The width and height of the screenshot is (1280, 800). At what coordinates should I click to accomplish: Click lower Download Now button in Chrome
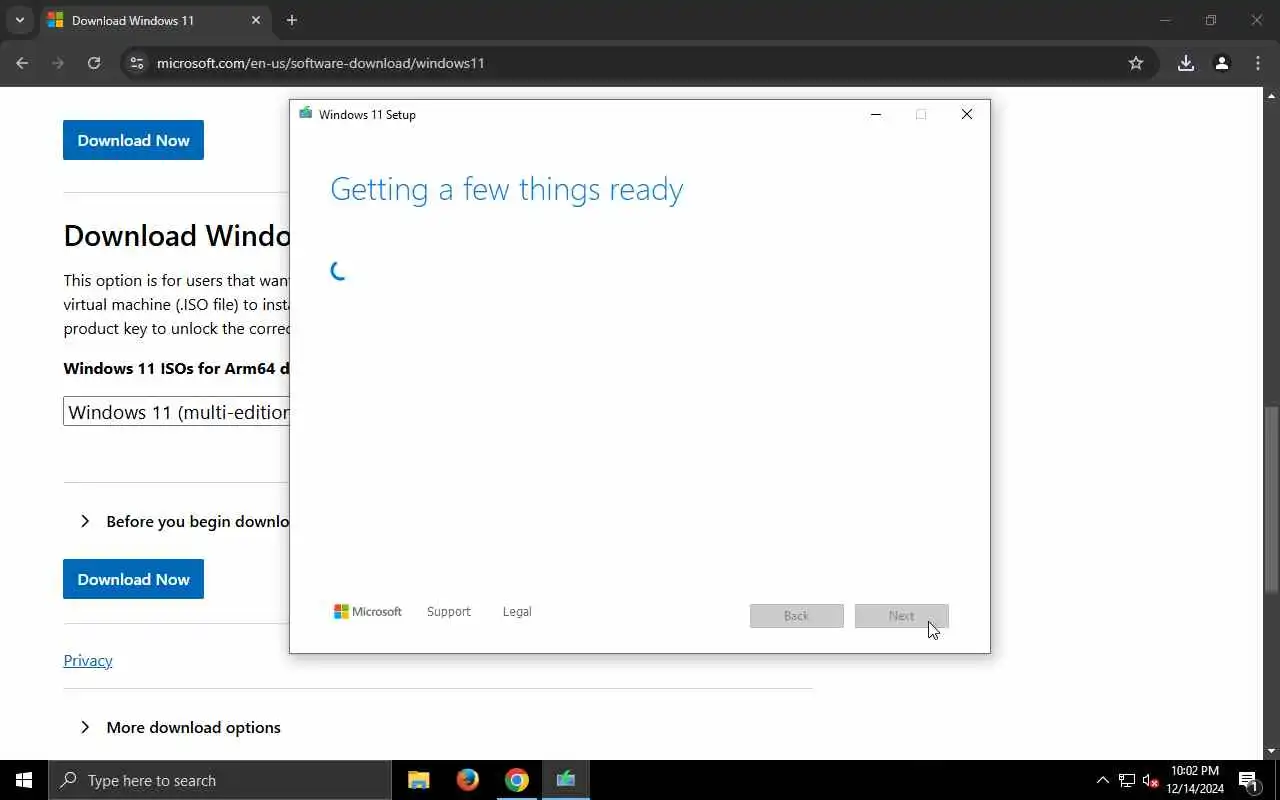(x=133, y=579)
